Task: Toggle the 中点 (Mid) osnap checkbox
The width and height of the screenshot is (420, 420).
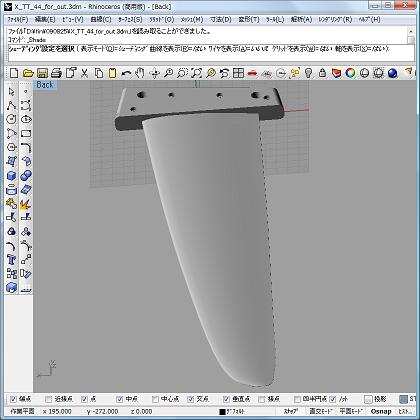Action: 120,399
